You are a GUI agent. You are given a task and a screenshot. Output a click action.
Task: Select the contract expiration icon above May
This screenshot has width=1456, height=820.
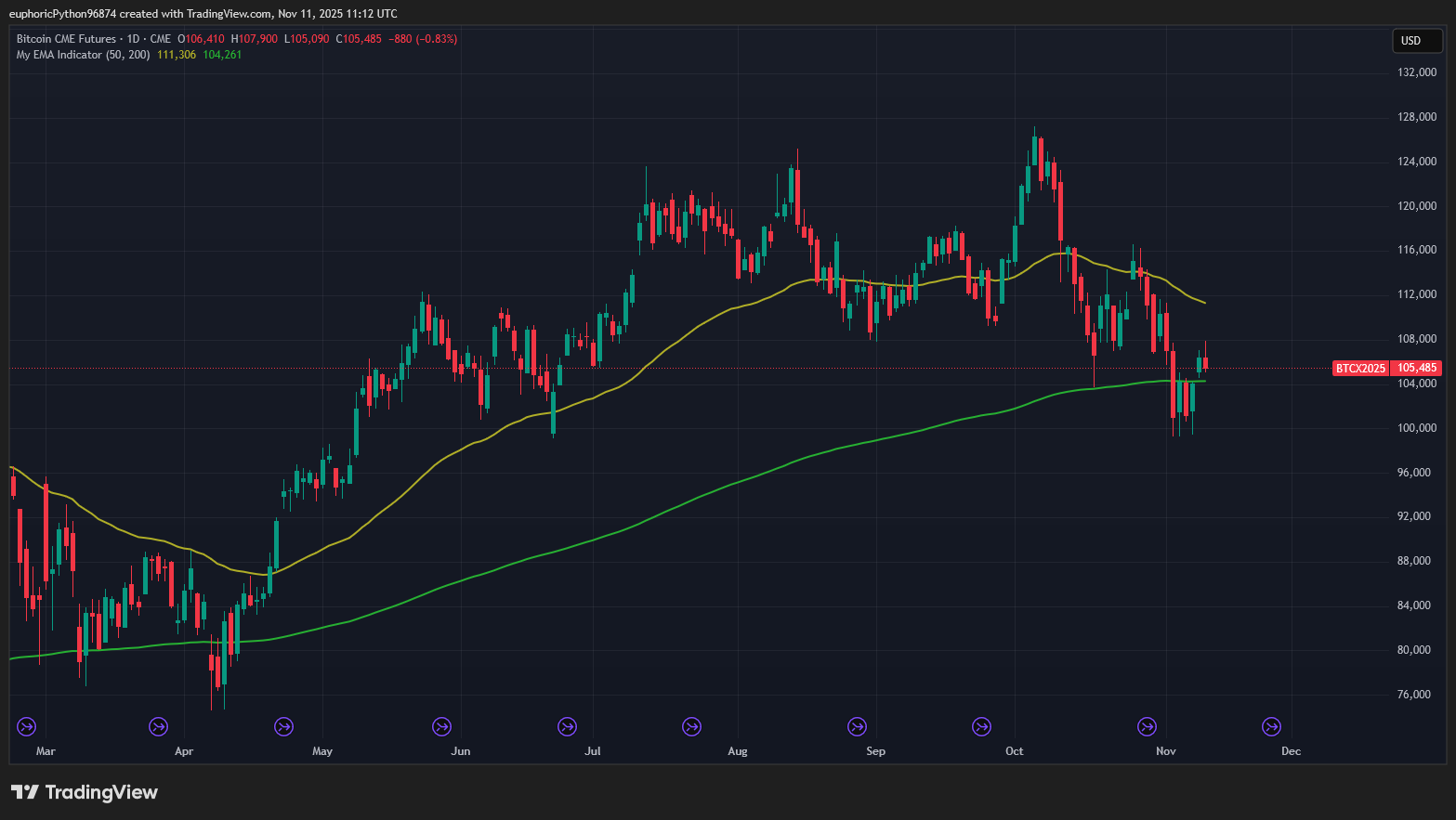(x=283, y=727)
